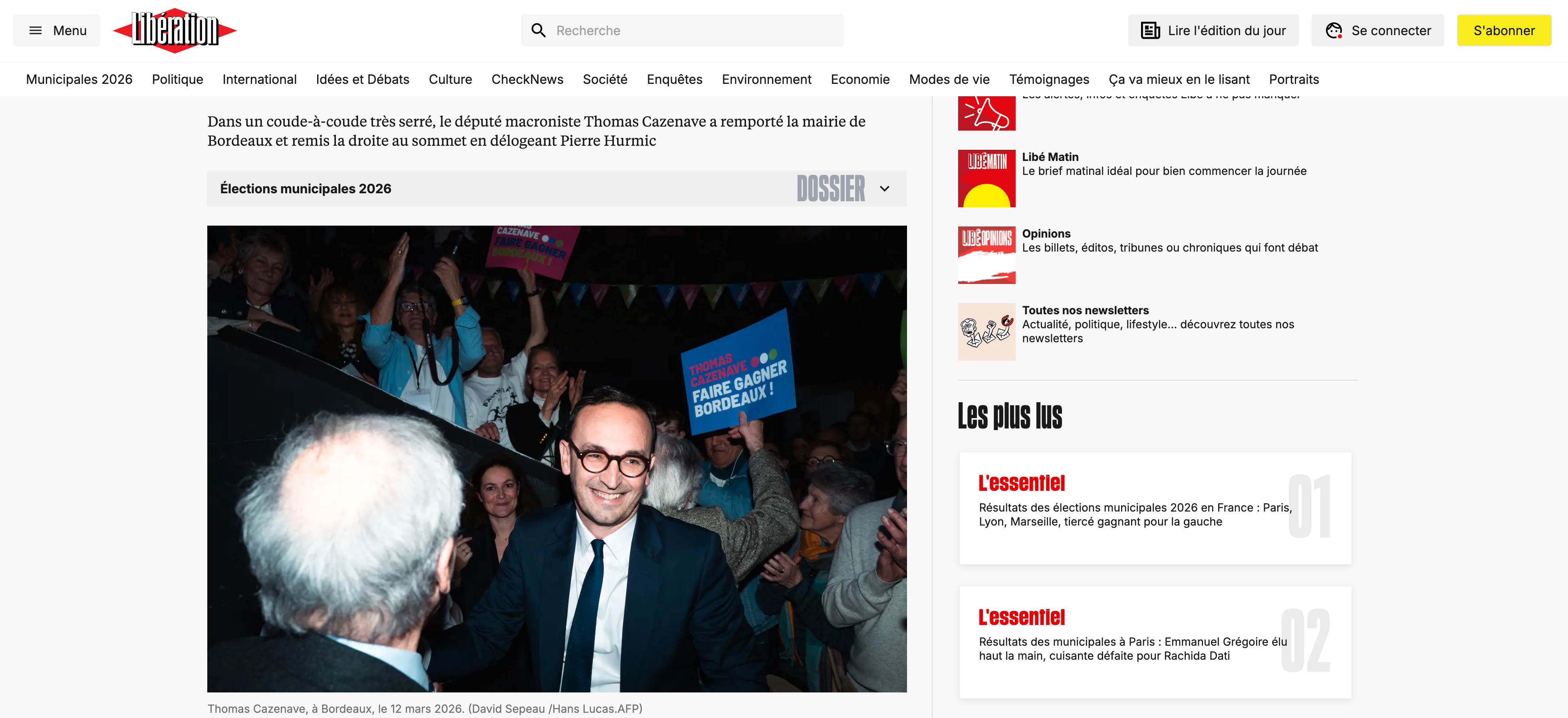Image resolution: width=1568 pixels, height=718 pixels.
Task: Open the Toutes nos newsletters illustration
Action: point(986,331)
